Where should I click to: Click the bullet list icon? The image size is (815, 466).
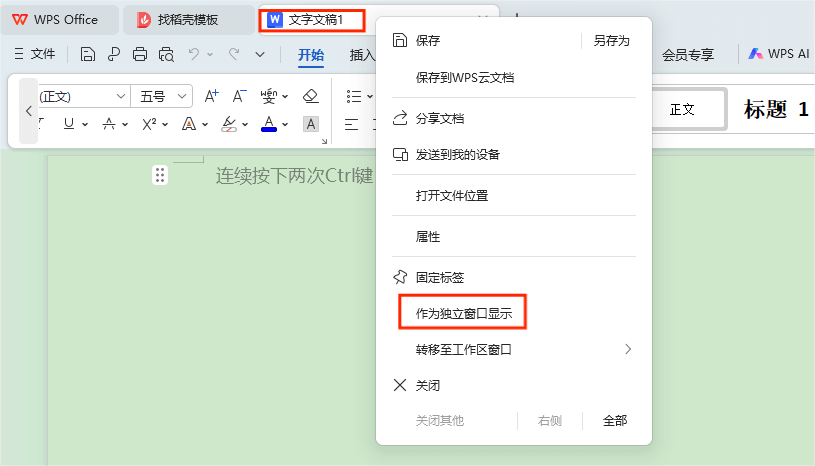(x=354, y=96)
